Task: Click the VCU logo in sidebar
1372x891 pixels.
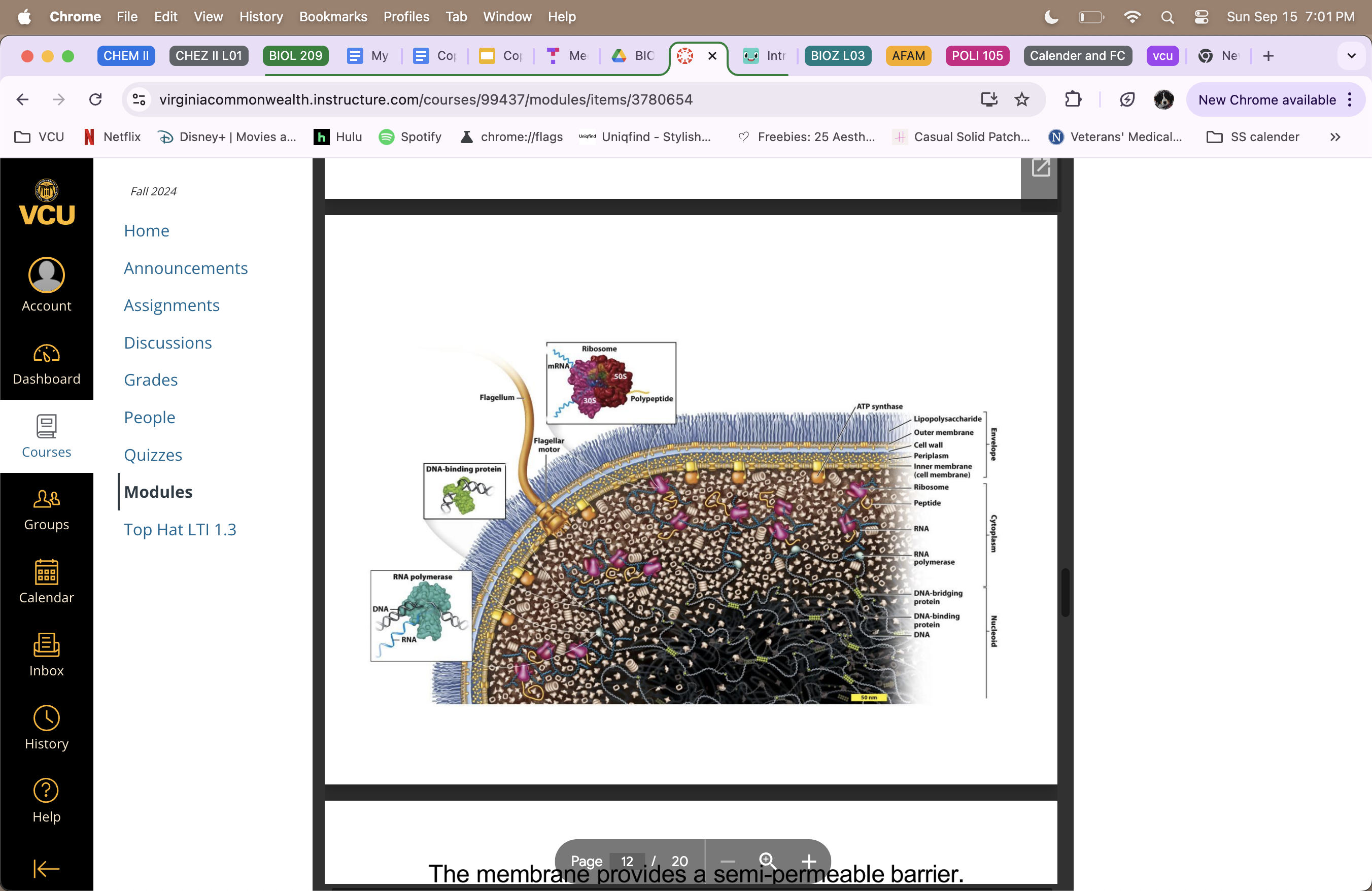Action: (47, 202)
